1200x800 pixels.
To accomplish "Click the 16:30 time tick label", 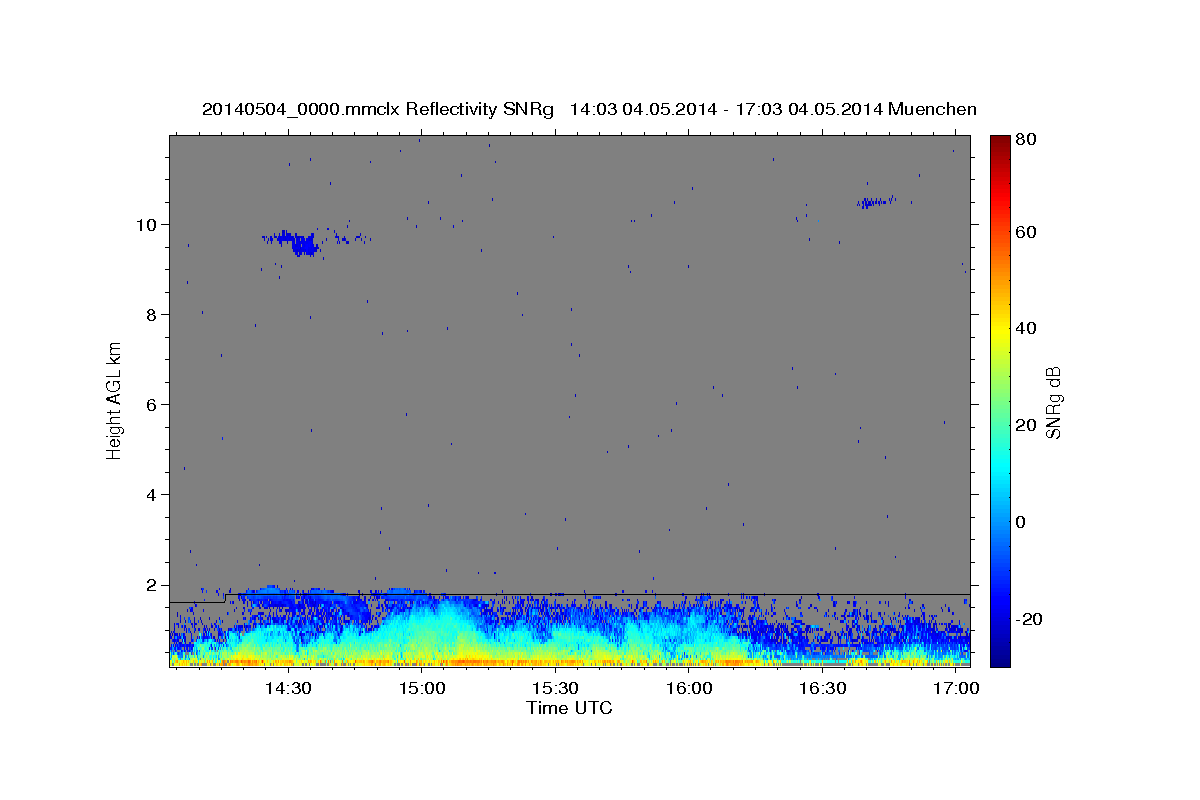I will 822,689.
